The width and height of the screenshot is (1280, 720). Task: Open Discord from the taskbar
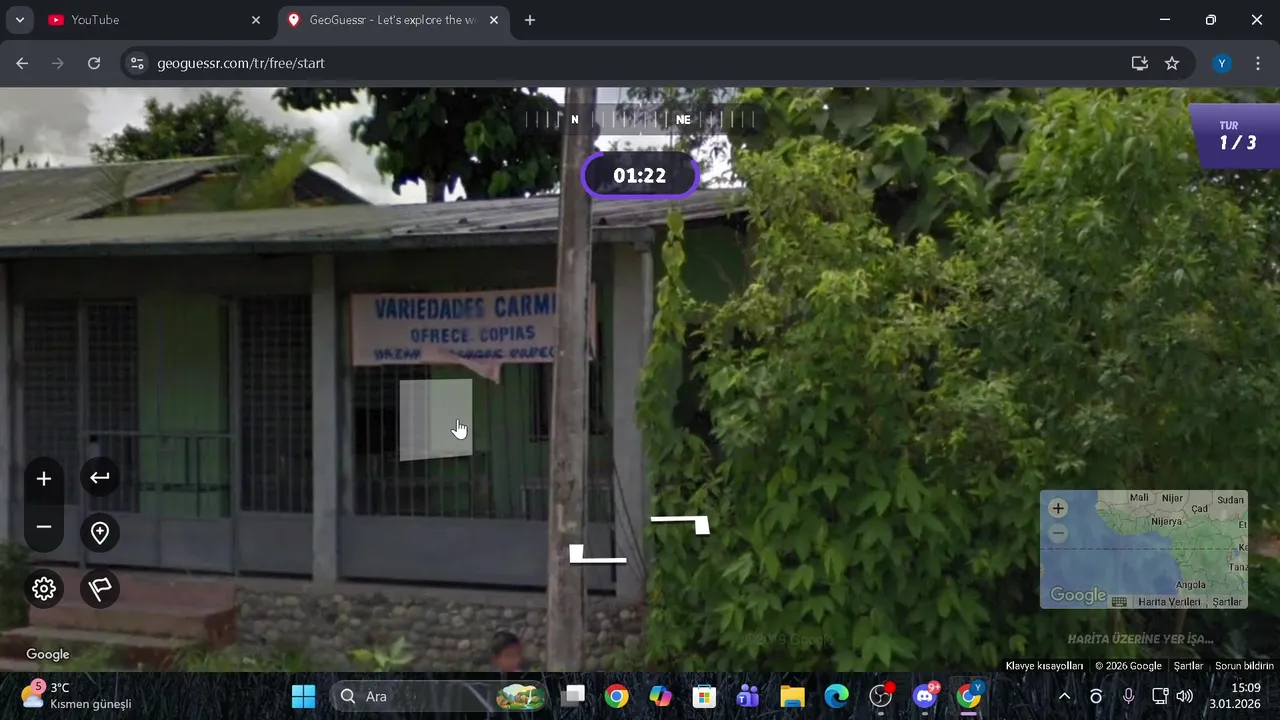pos(926,696)
